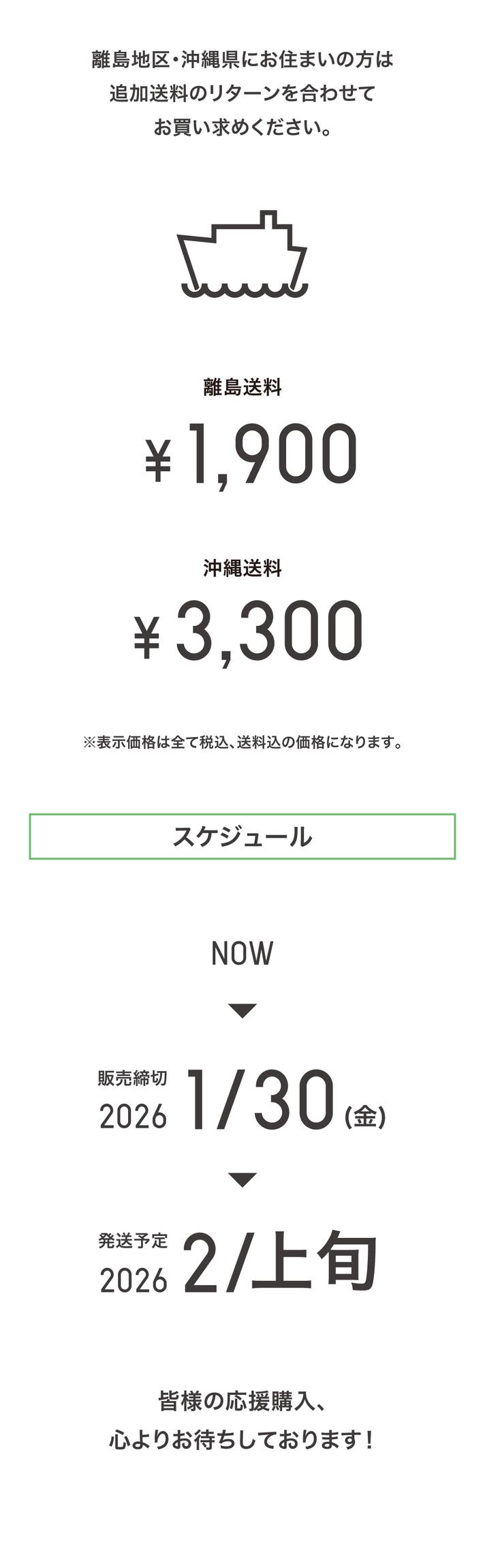Click the ship icon
Viewport: 485px width, 1568px height.
tap(242, 254)
